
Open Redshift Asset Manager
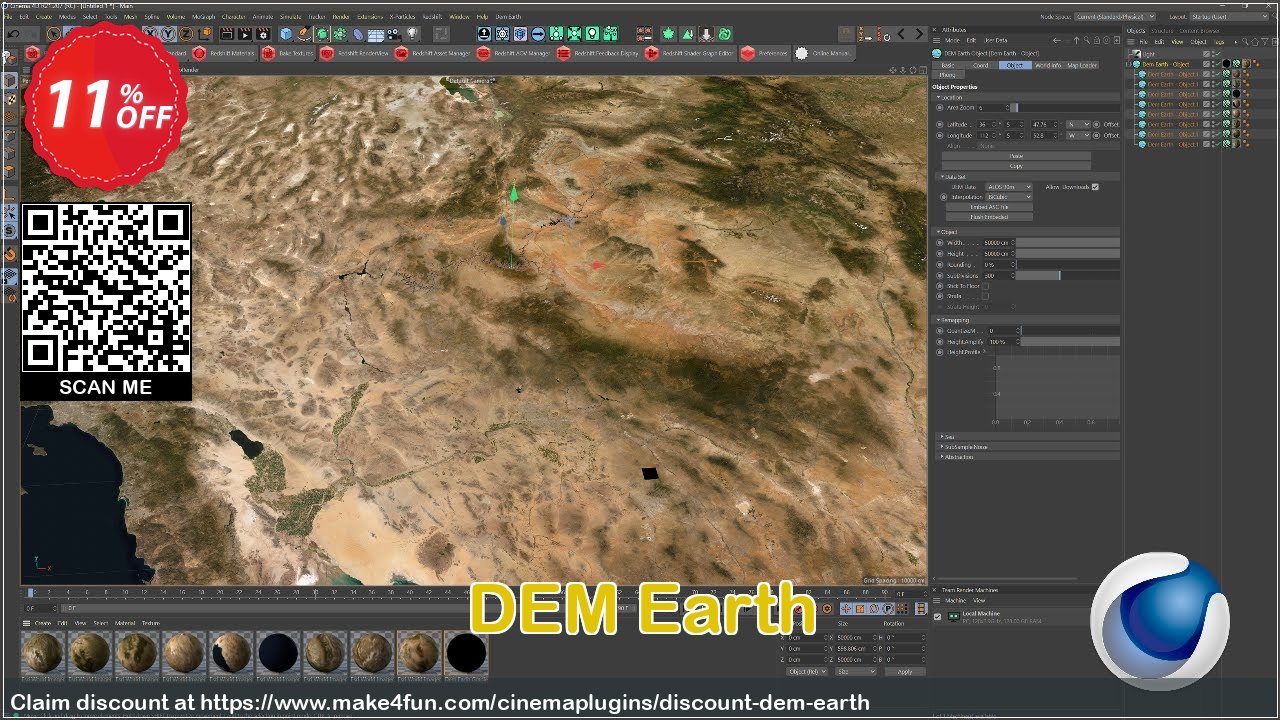tap(433, 53)
